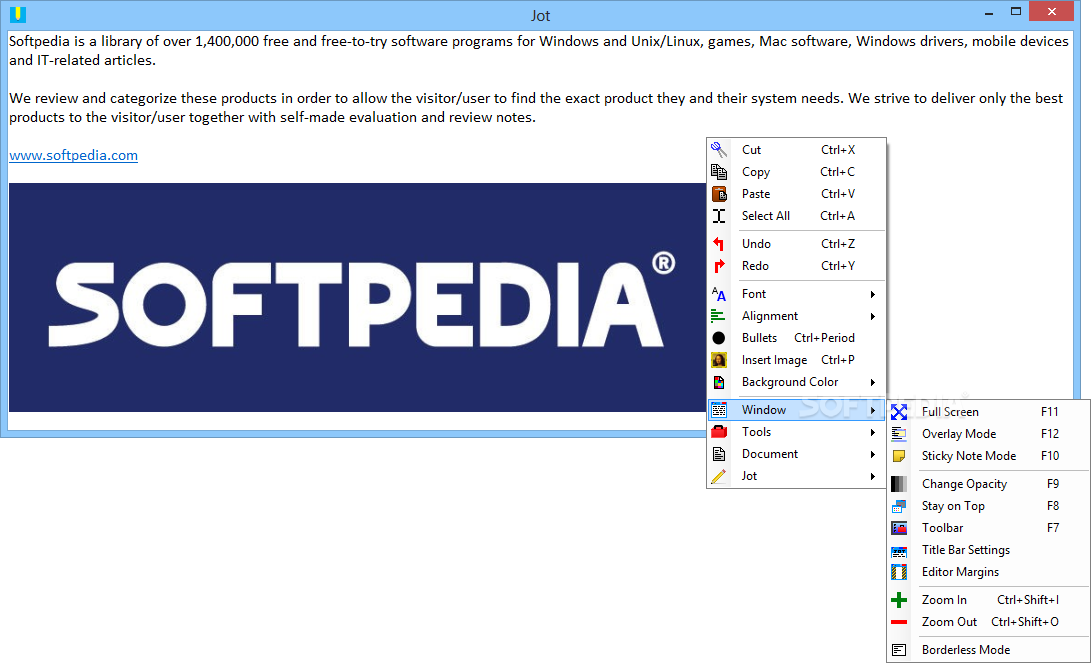Click the Jot window title text
Viewport: 1091px width, 663px height.
click(x=541, y=15)
